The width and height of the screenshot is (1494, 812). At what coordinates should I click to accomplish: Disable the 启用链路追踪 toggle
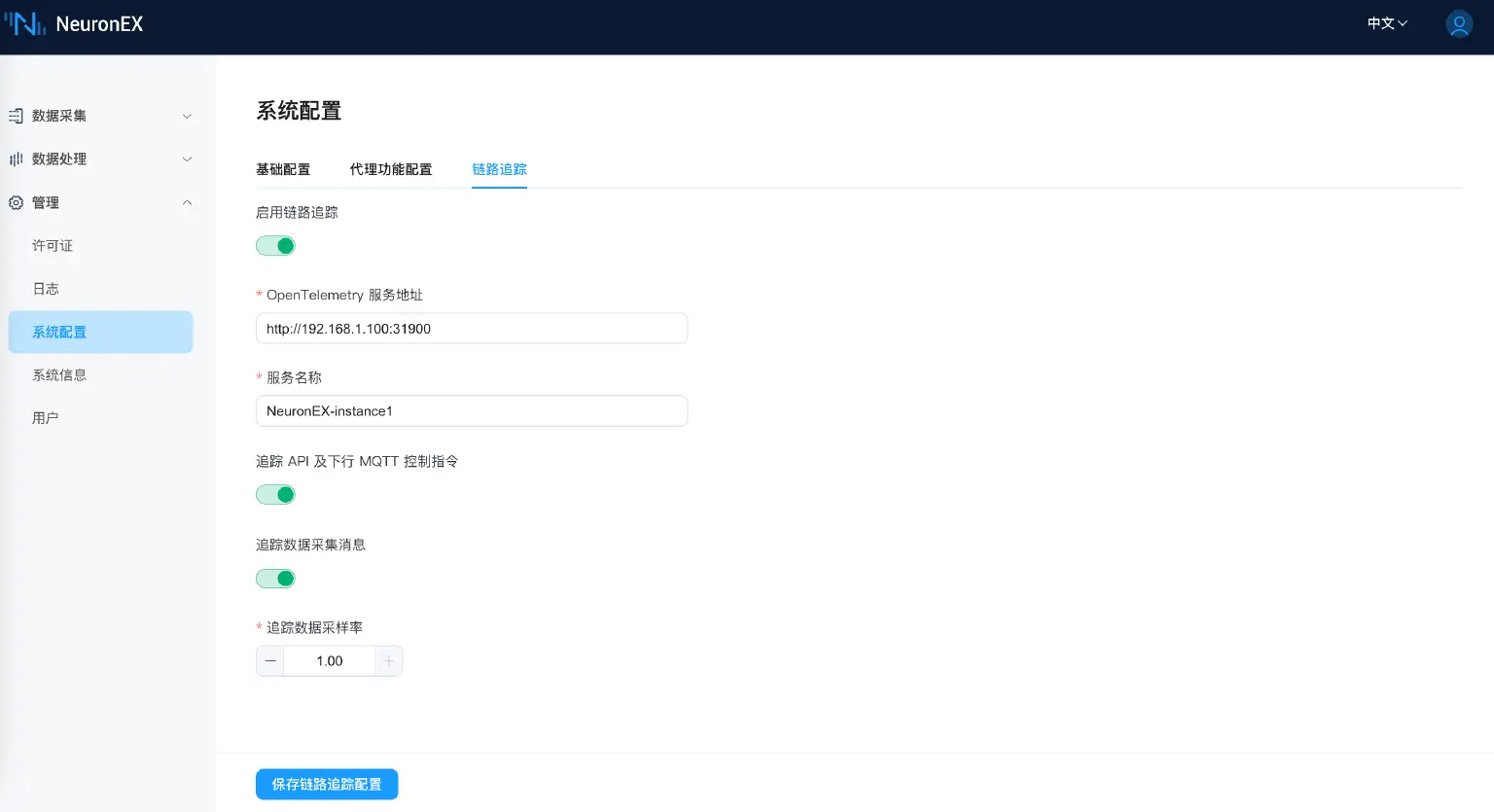coord(275,245)
